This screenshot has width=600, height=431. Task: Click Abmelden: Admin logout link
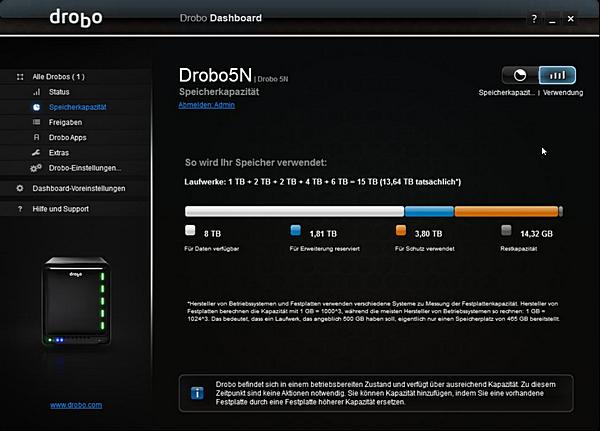[207, 105]
